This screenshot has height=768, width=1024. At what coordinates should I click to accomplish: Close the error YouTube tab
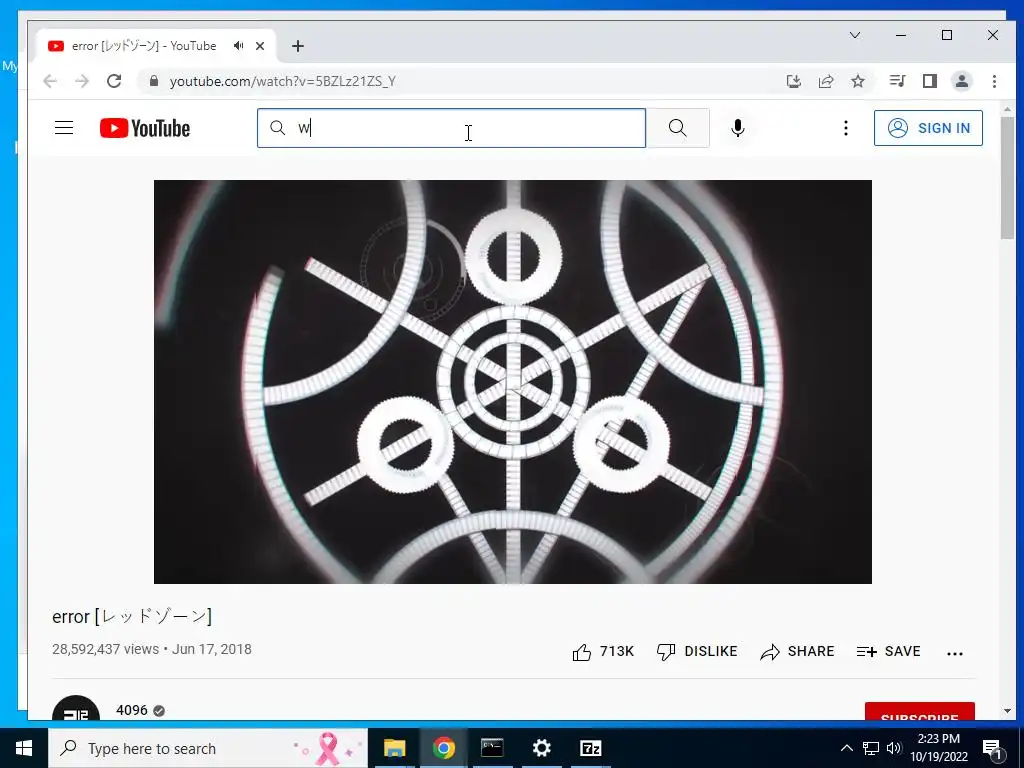click(260, 46)
